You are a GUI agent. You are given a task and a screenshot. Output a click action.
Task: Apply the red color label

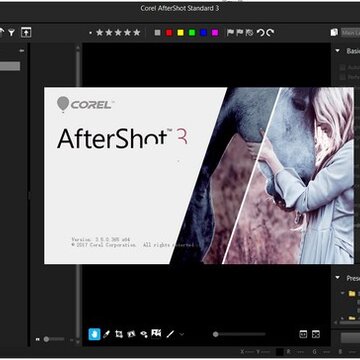point(169,33)
